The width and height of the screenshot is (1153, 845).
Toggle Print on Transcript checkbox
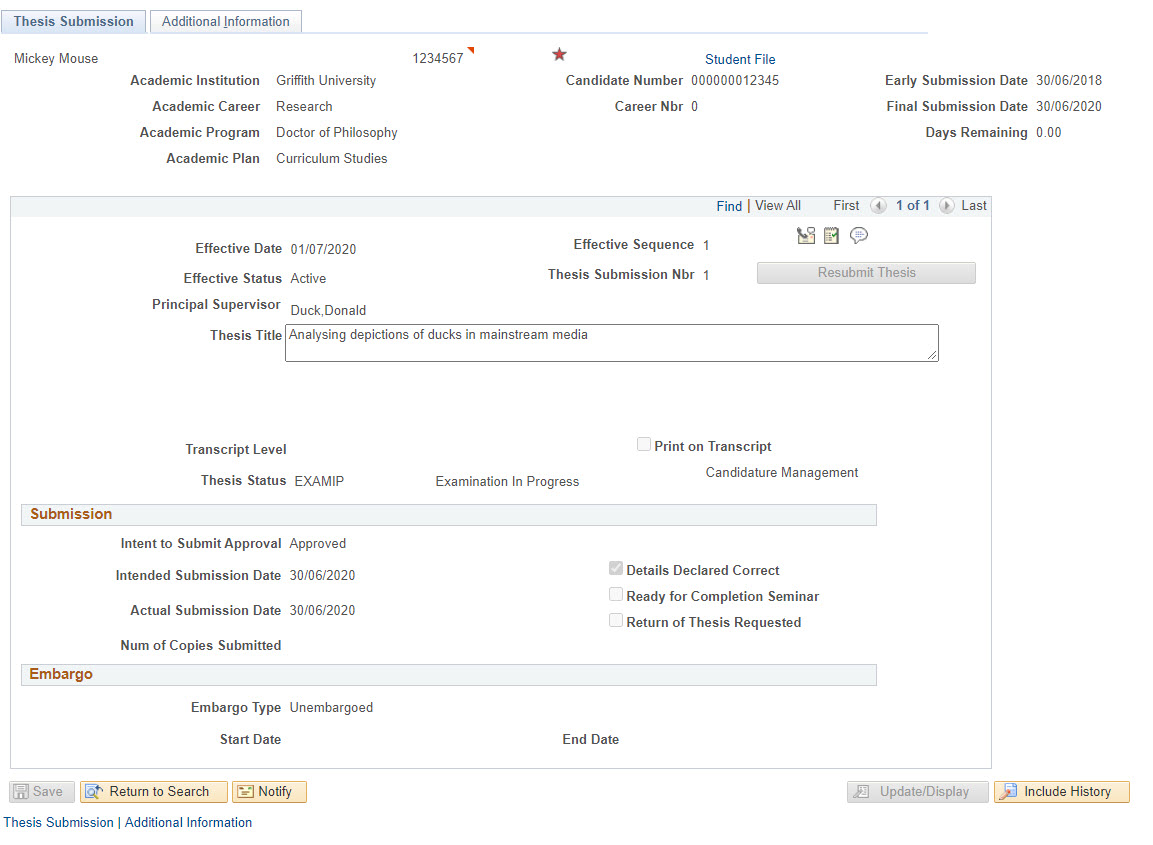point(644,445)
